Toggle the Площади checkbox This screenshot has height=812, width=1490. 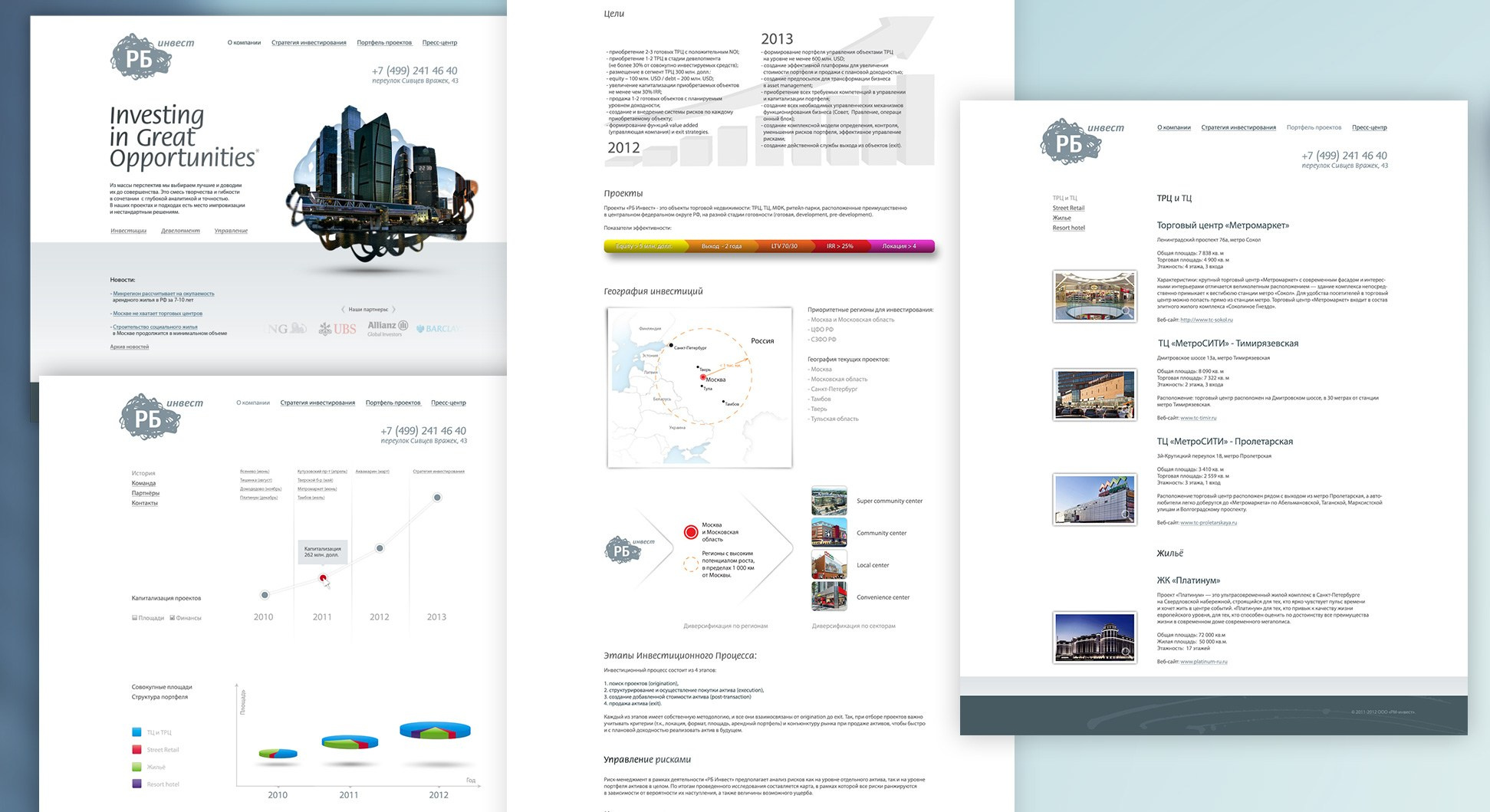click(x=135, y=617)
